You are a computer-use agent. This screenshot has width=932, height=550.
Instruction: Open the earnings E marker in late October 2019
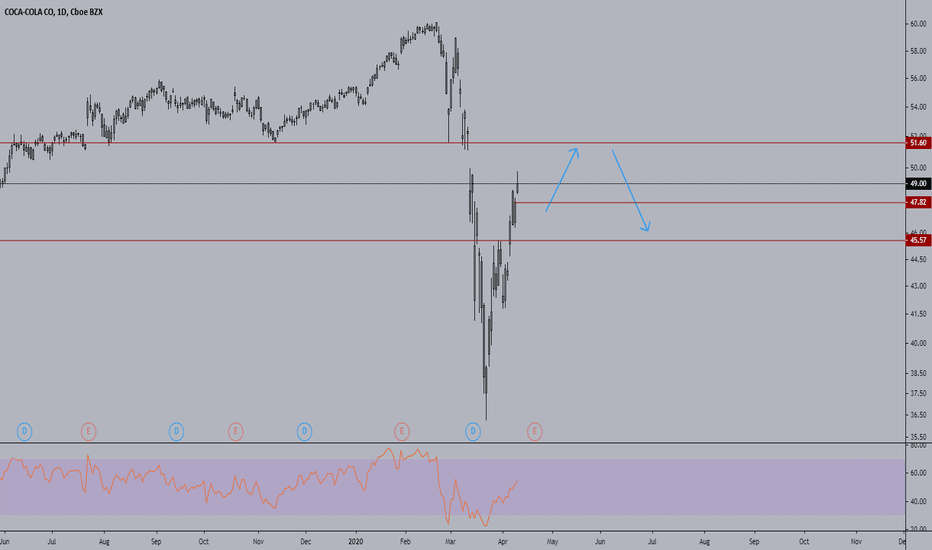coord(235,431)
